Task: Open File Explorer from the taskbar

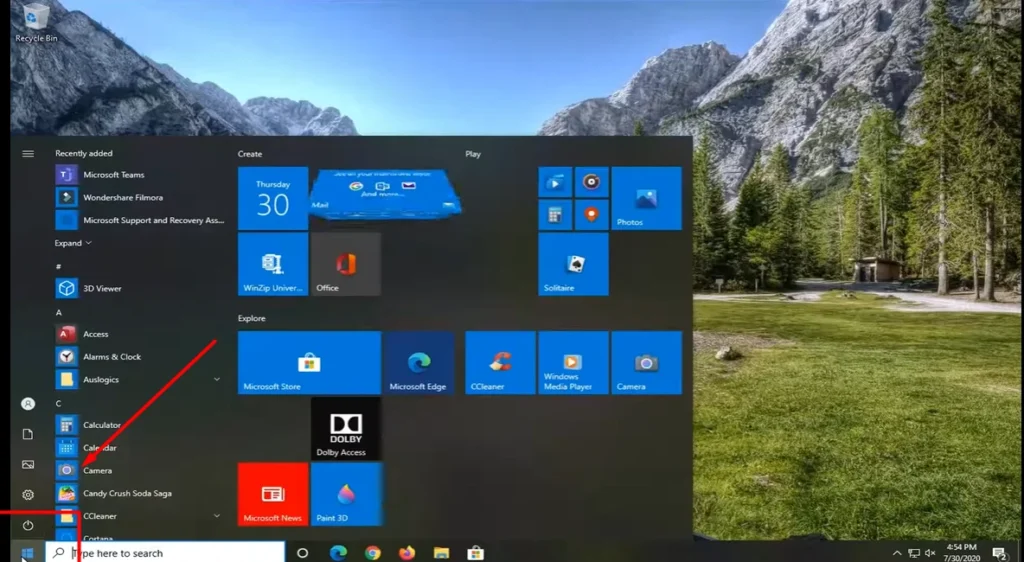Action: coord(441,553)
